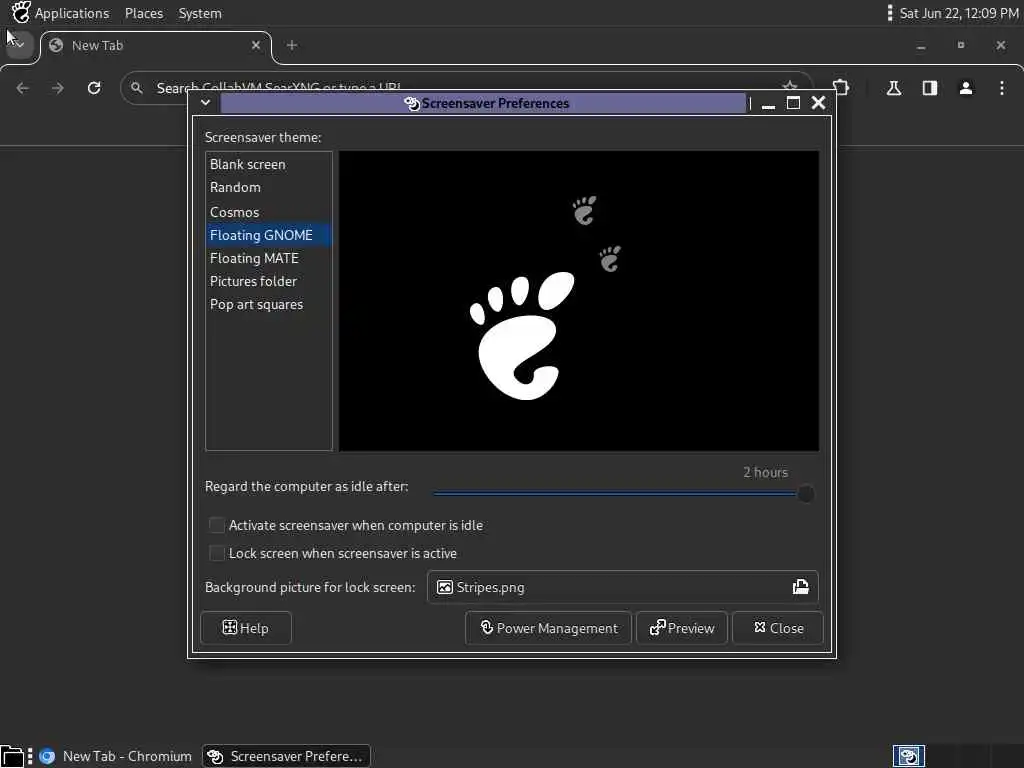The image size is (1024, 768).
Task: Open Chromium tab search dropdown
Action: [19, 44]
